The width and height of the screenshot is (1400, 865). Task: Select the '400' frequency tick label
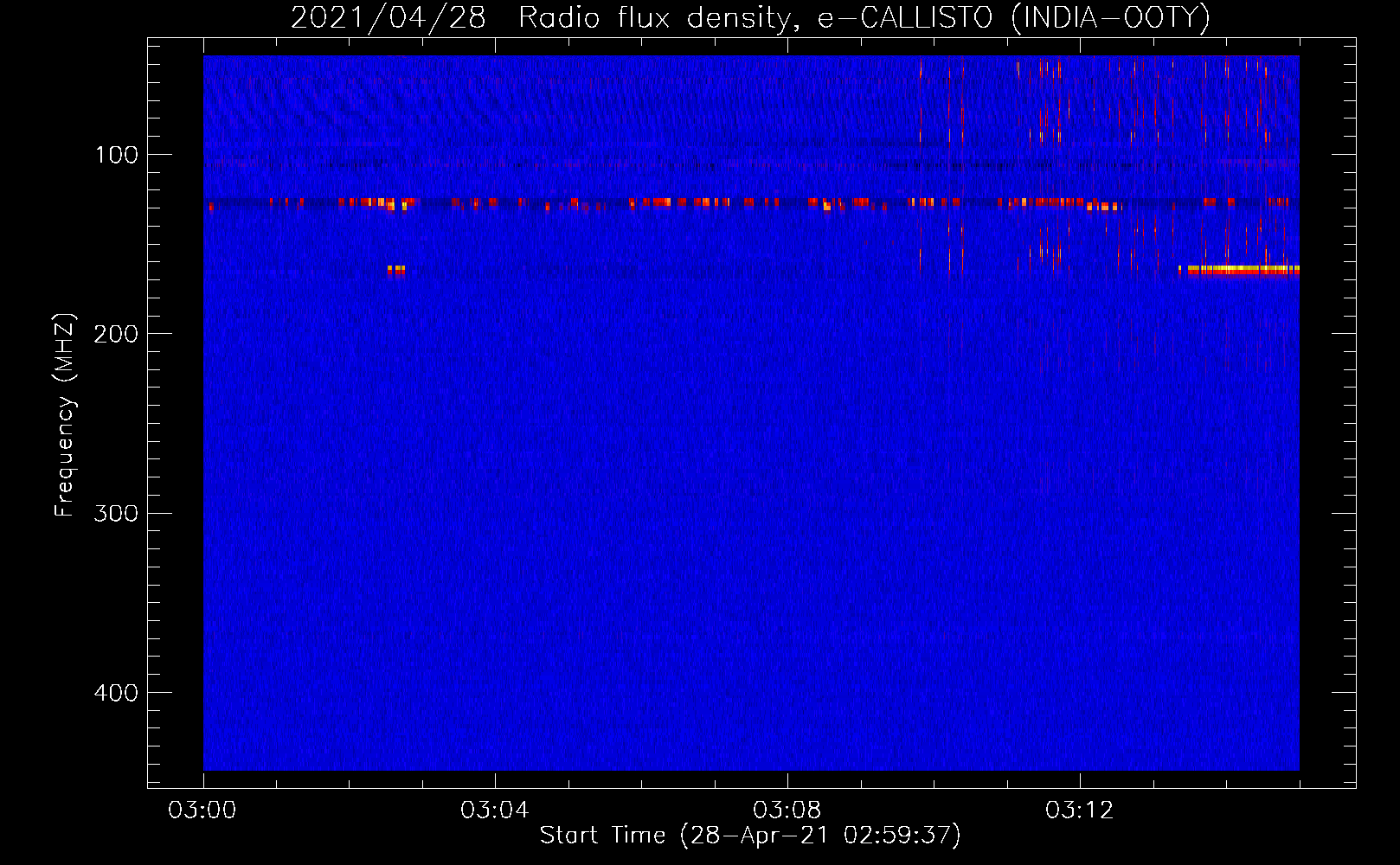[116, 693]
